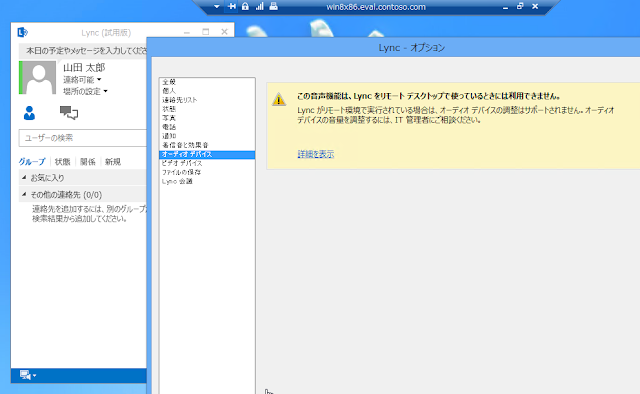Minimize the remote desktop connection bar

pos(505,7)
